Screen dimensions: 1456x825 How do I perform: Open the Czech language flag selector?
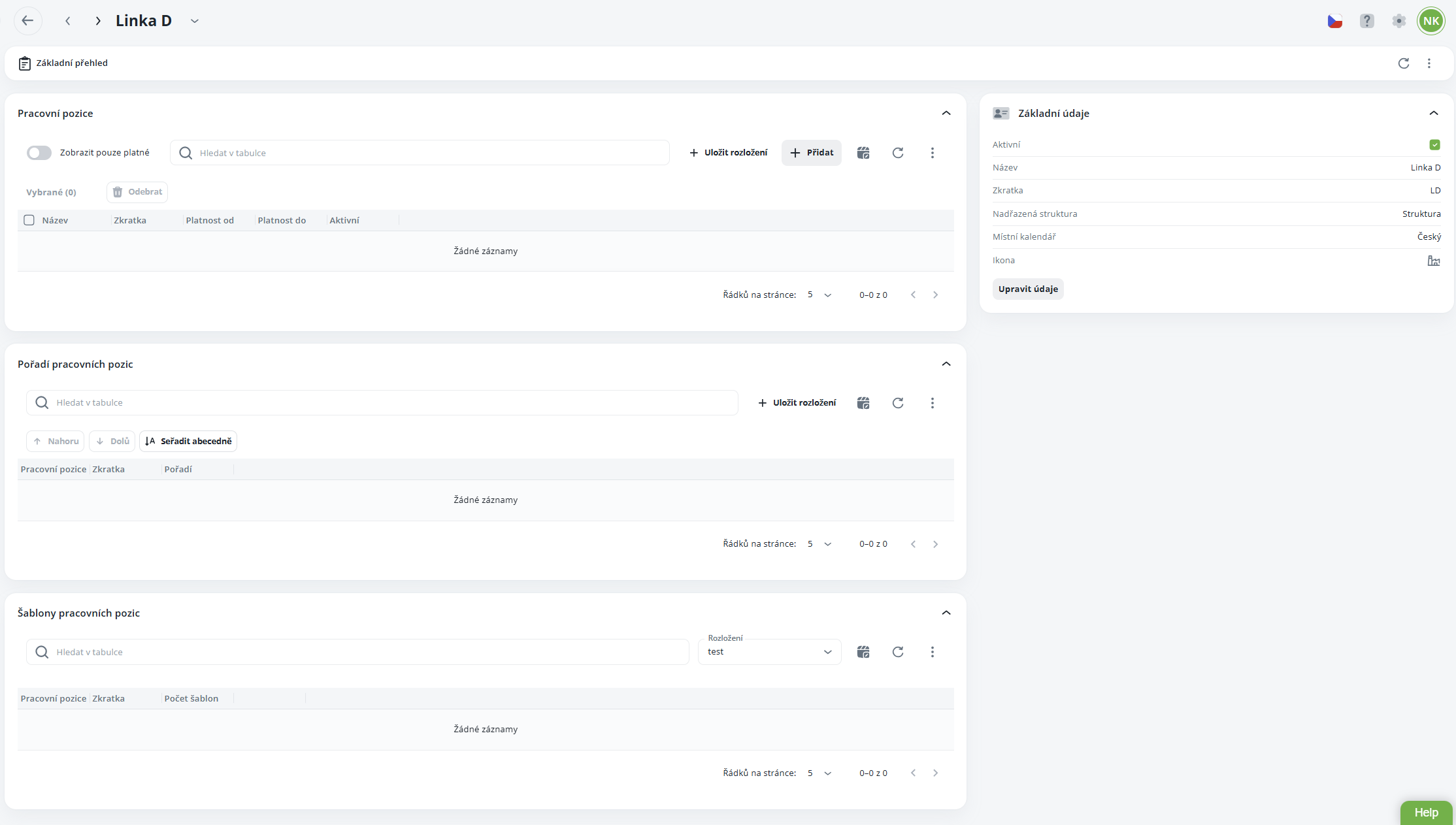coord(1334,21)
